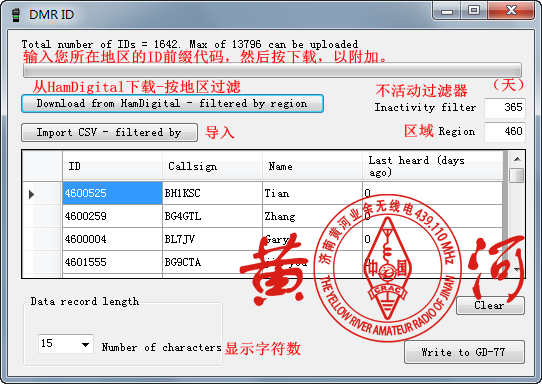Close the DMR ID window
This screenshot has width=542, height=384.
click(x=511, y=10)
